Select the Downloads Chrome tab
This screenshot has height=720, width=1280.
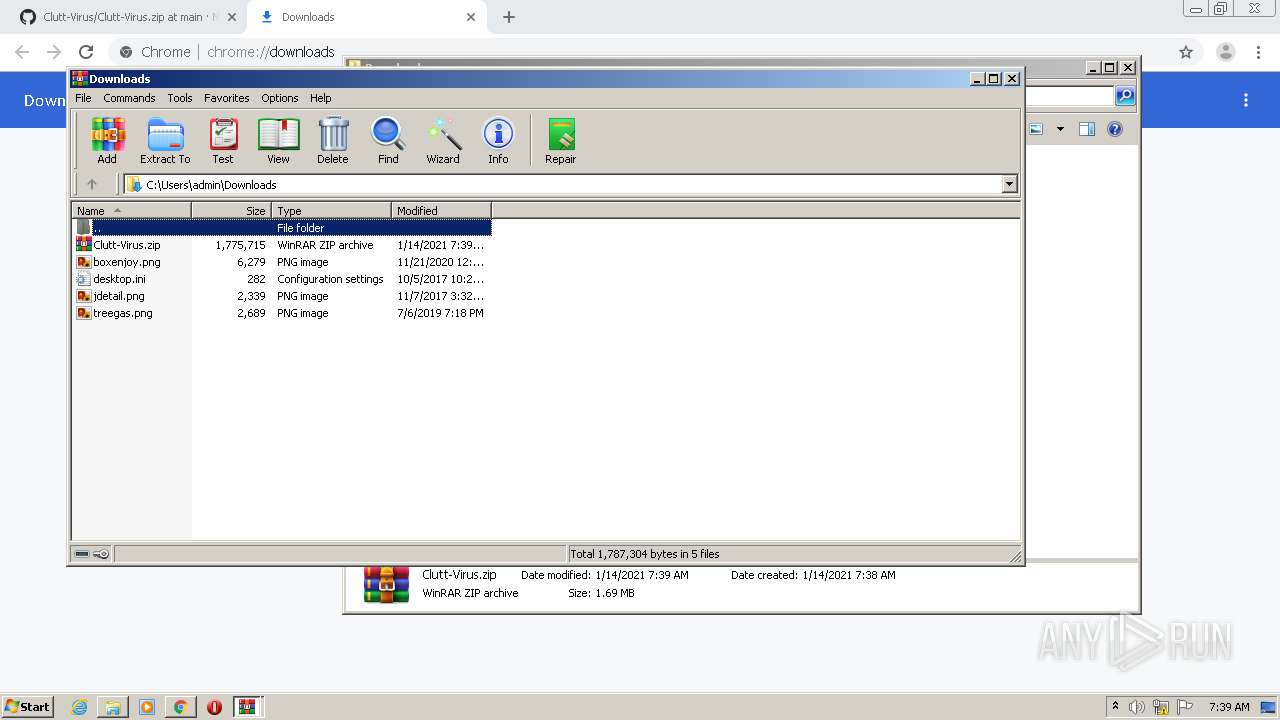tap(365, 17)
